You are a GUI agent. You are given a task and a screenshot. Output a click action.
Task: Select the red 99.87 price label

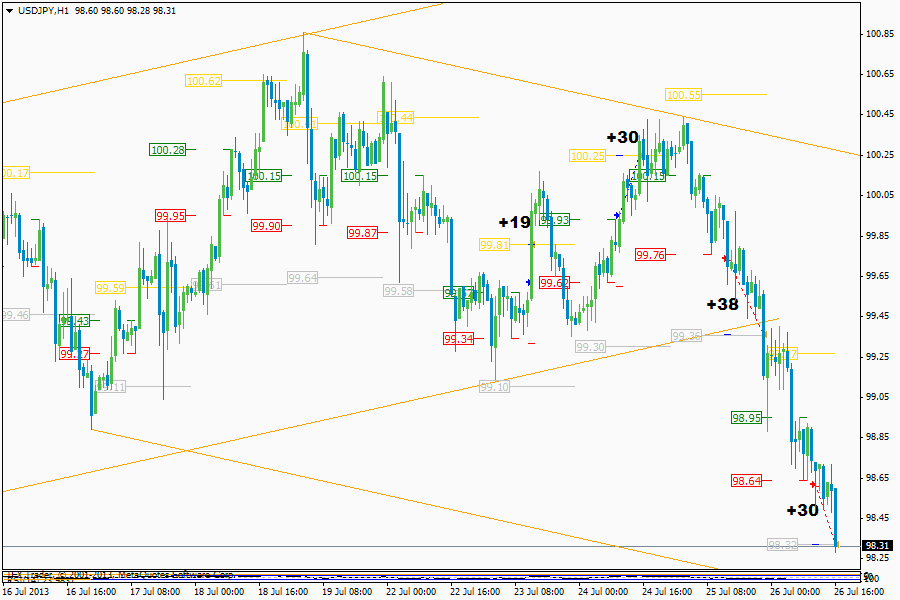[x=362, y=233]
